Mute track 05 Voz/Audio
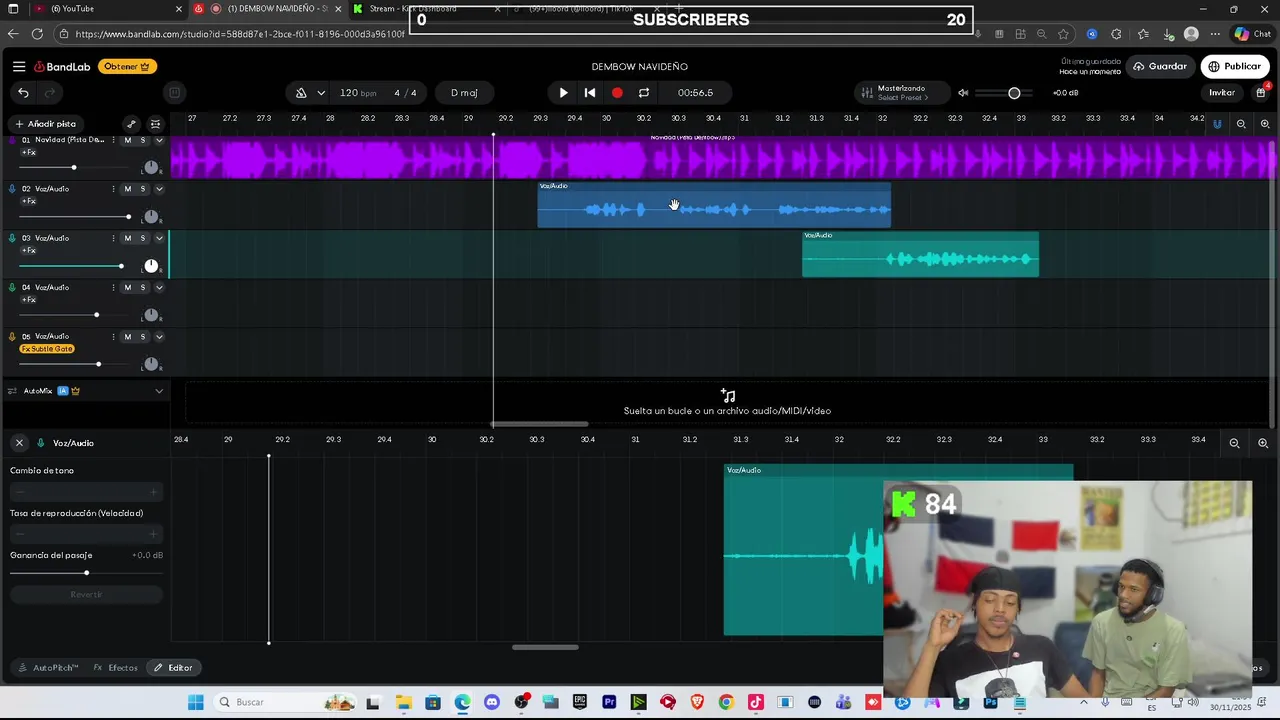Screen dimensions: 1280x720 pos(127,336)
